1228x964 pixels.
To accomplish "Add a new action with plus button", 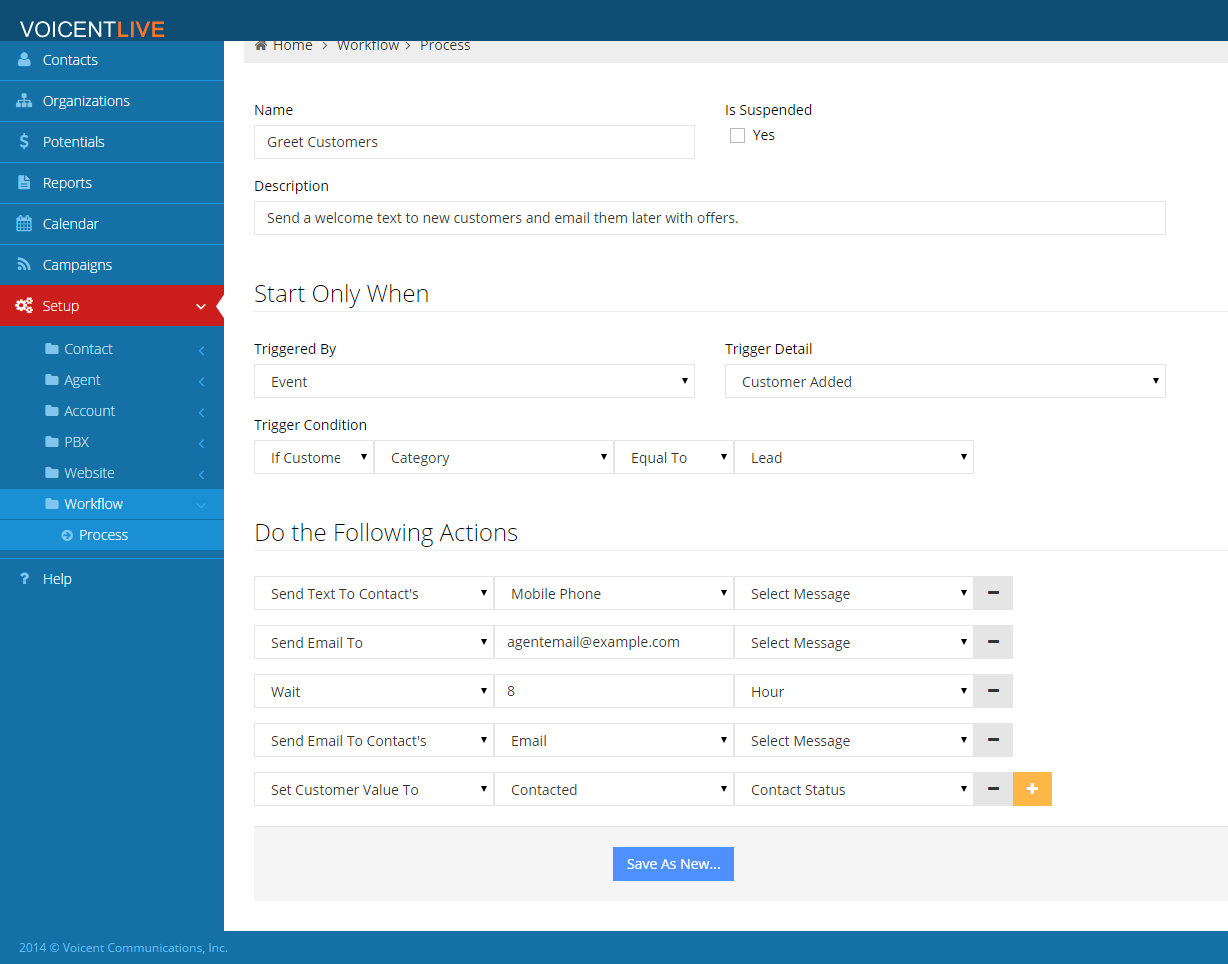I will (x=1032, y=789).
